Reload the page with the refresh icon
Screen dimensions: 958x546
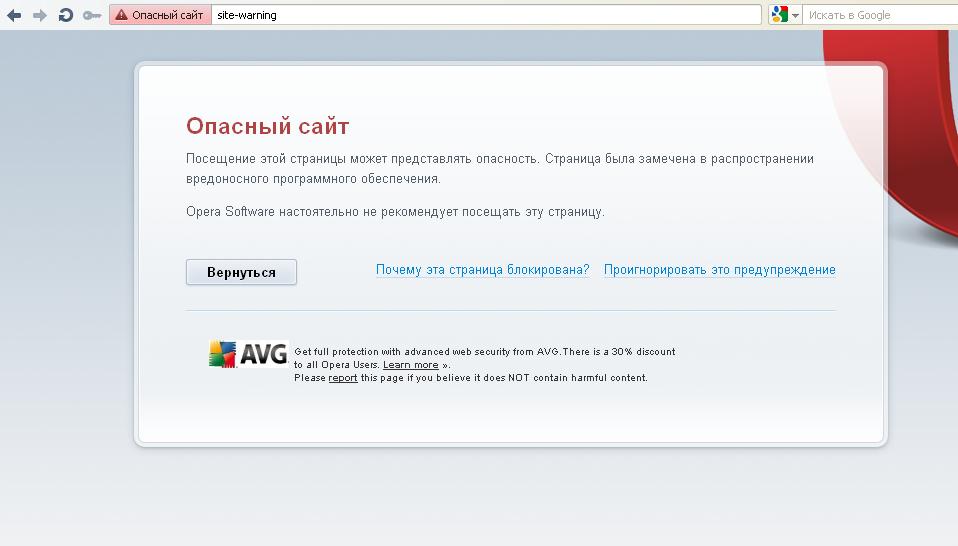click(x=65, y=15)
